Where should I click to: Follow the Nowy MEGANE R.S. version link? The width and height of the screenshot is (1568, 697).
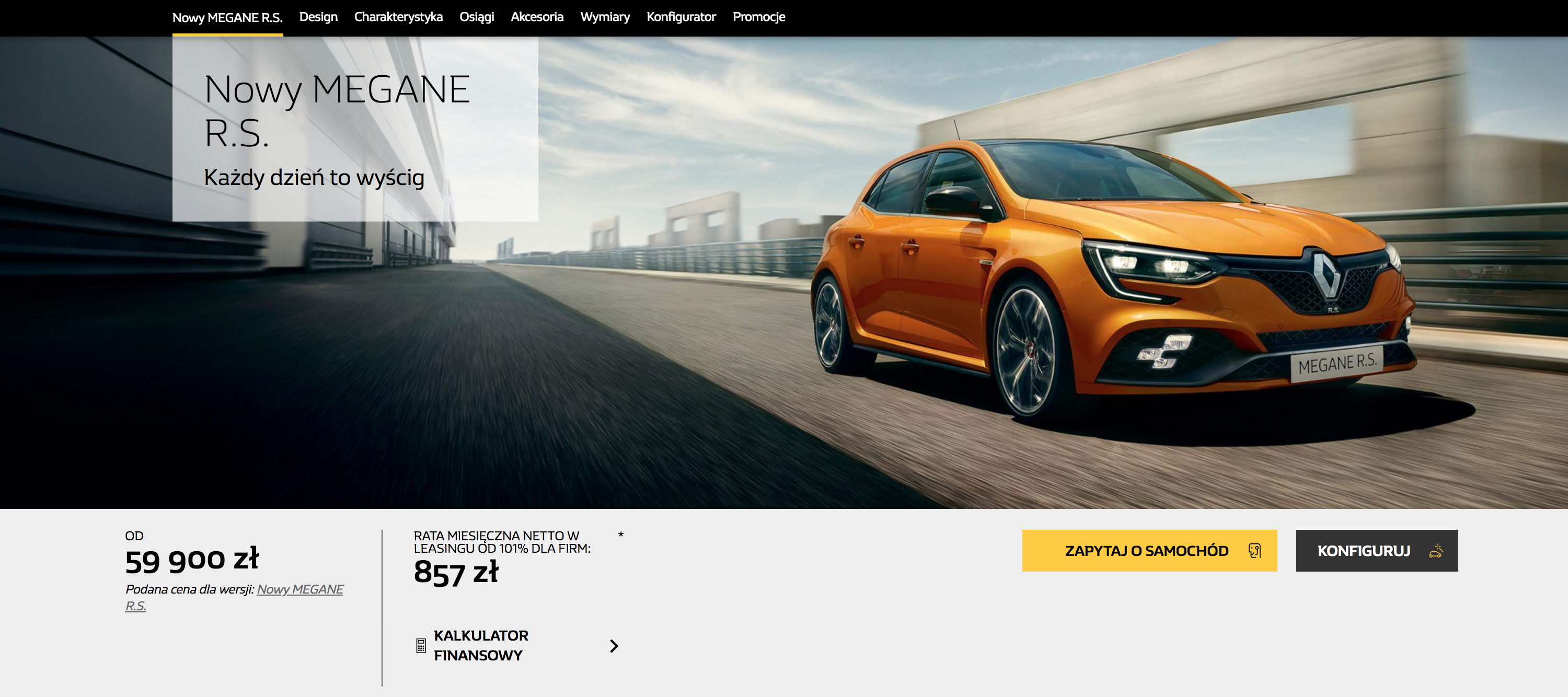click(x=299, y=589)
